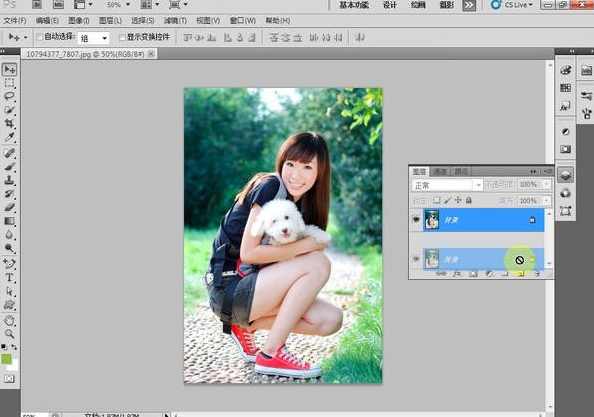Viewport: 594px width, 417px height.
Task: Open the arrange documents dropdown
Action: [150, 5]
